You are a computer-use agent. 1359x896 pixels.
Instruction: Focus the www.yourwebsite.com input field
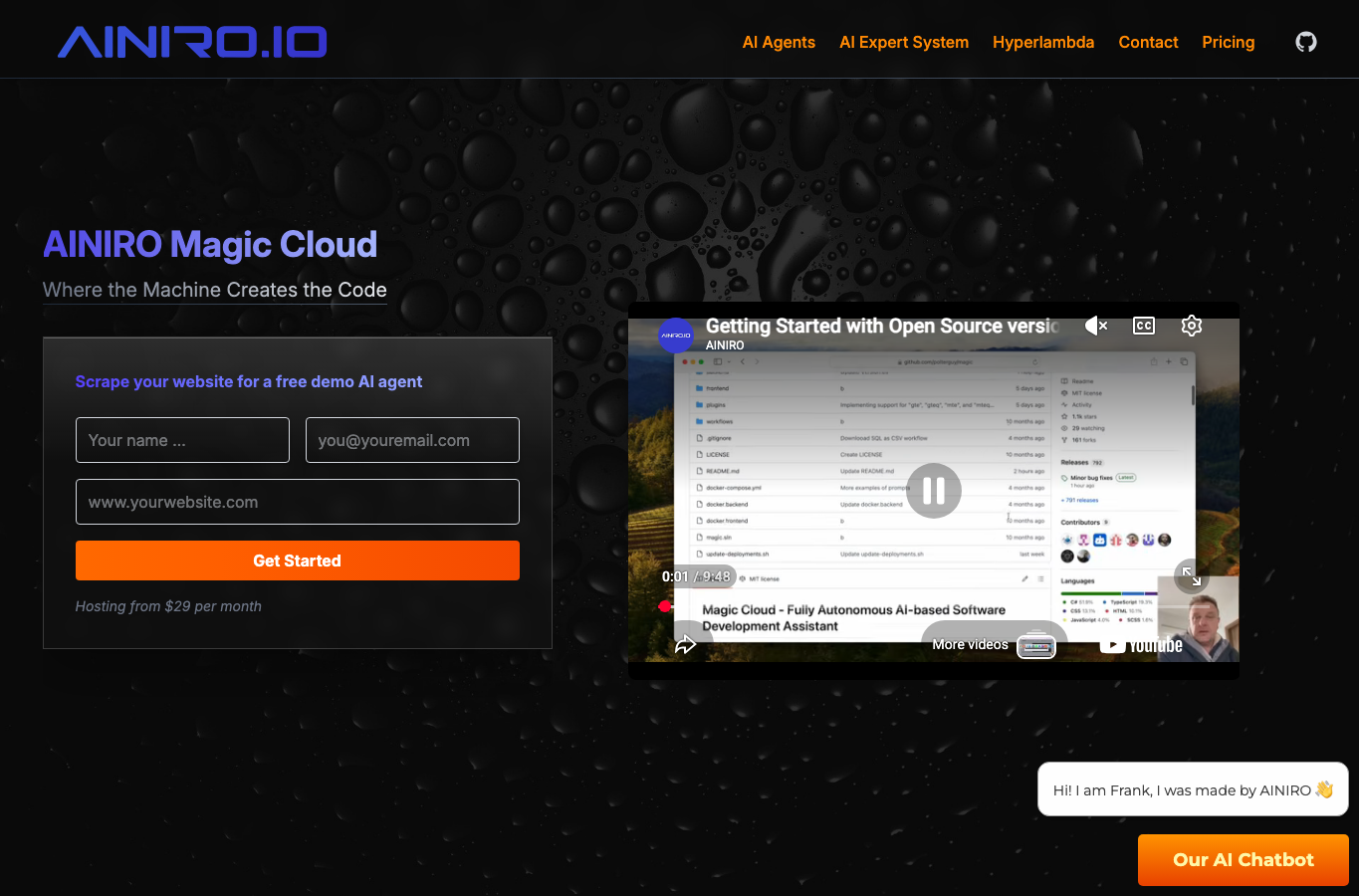(298, 502)
